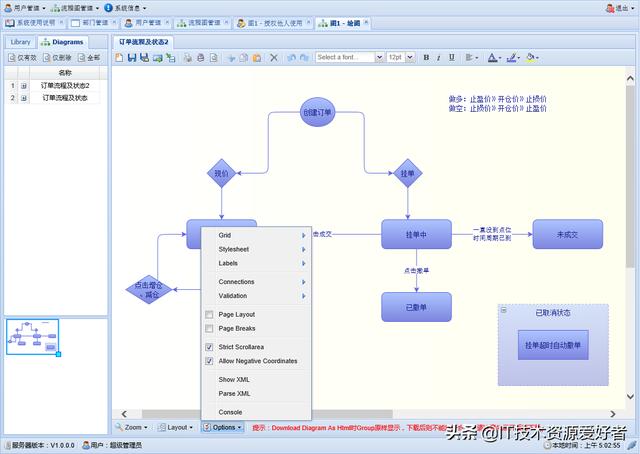Click the 全部 filter icon

[82, 58]
